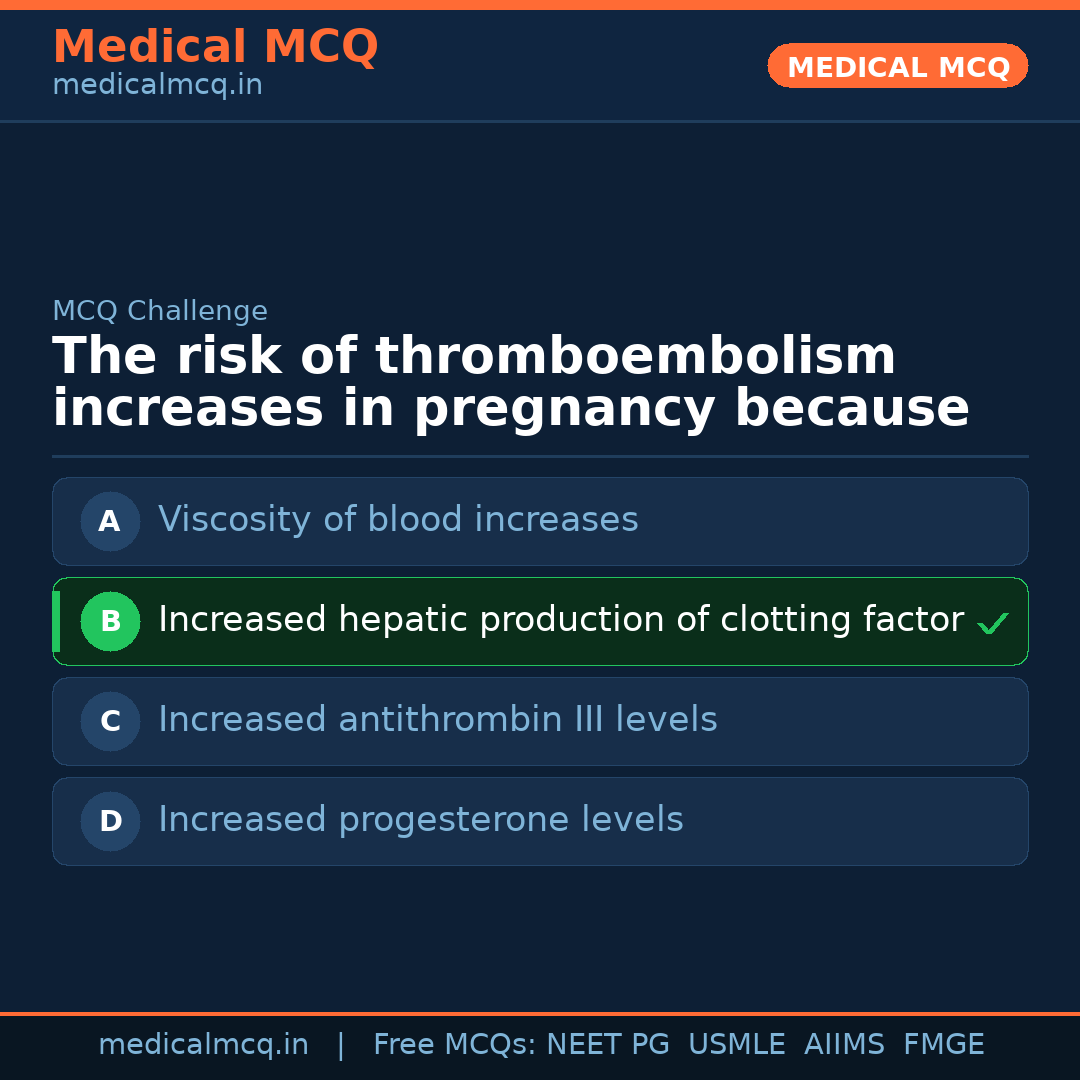The width and height of the screenshot is (1080, 1080).
Task: Open medicalmcq.in link under header title
Action: pyautogui.click(x=157, y=86)
